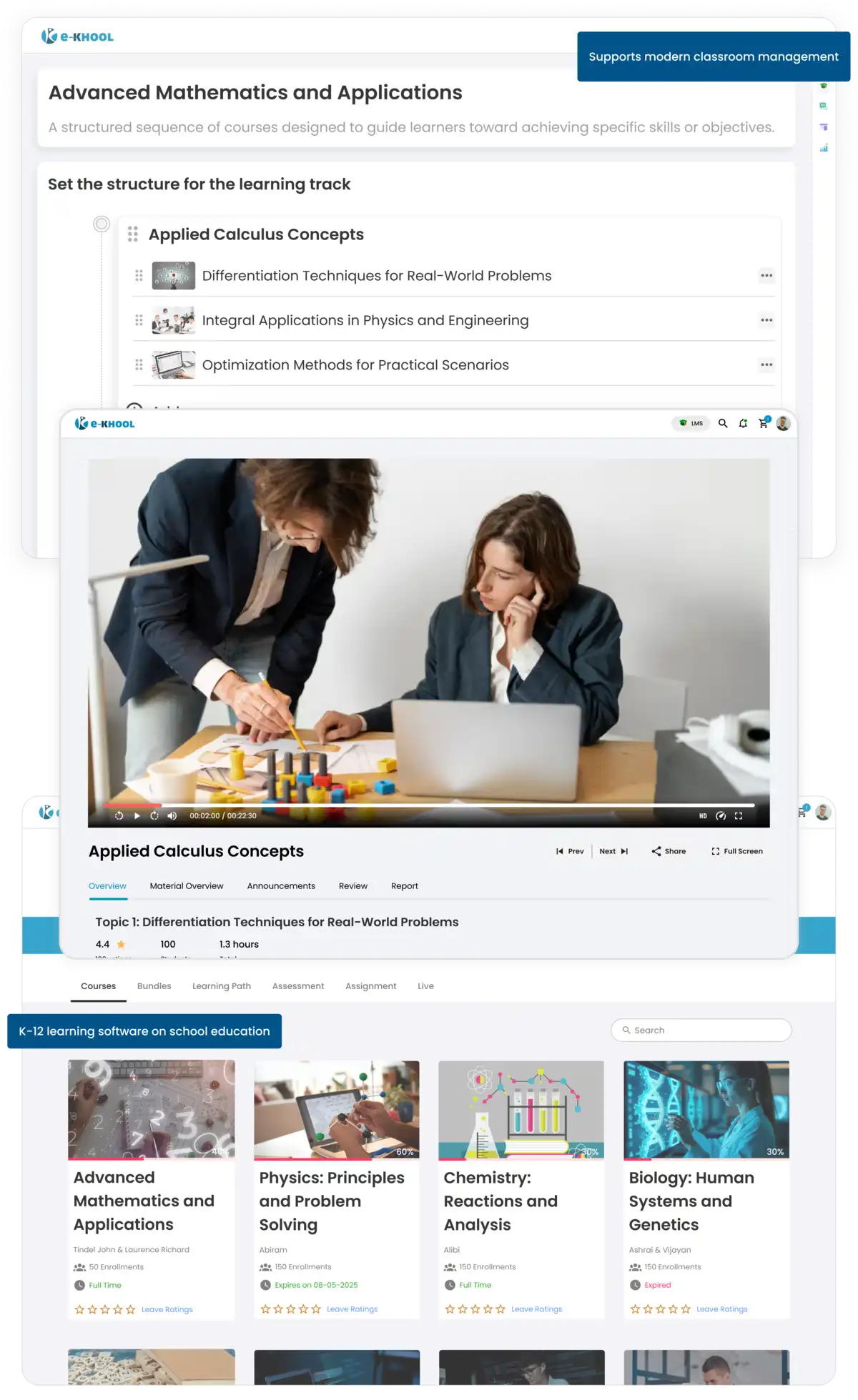Play the Applied Calculus video
The width and height of the screenshot is (858, 1400).
[x=137, y=815]
